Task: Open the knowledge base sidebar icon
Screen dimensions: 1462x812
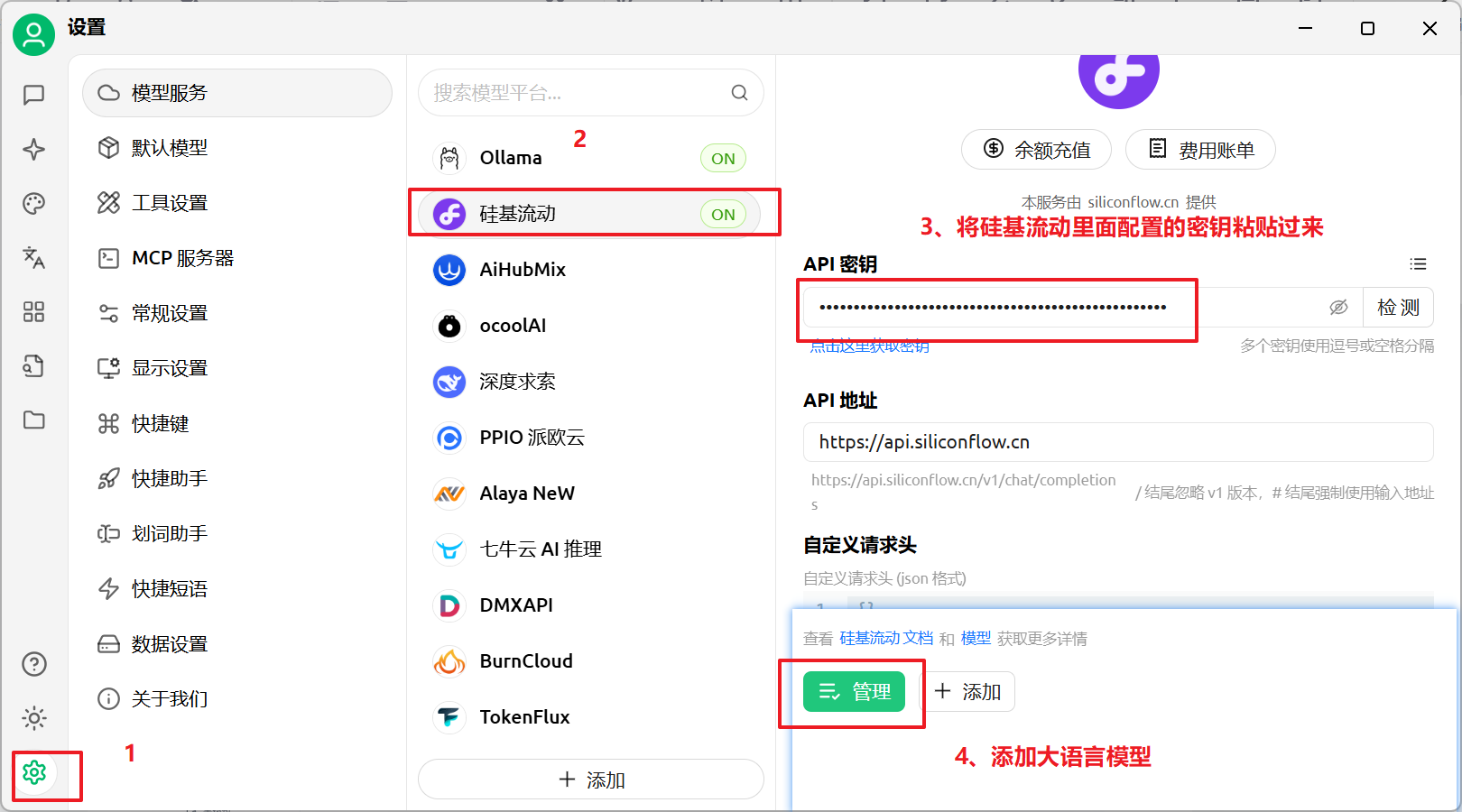Action: pos(33,365)
